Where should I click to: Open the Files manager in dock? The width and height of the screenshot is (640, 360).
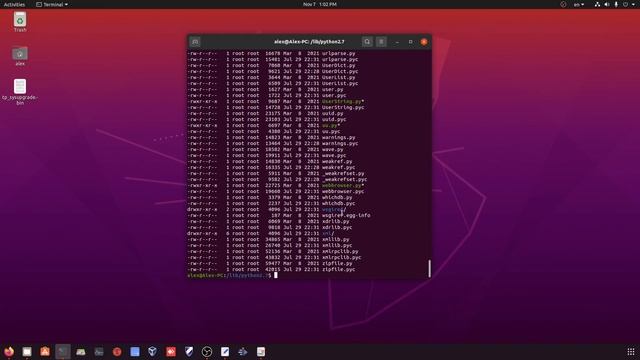[27, 351]
